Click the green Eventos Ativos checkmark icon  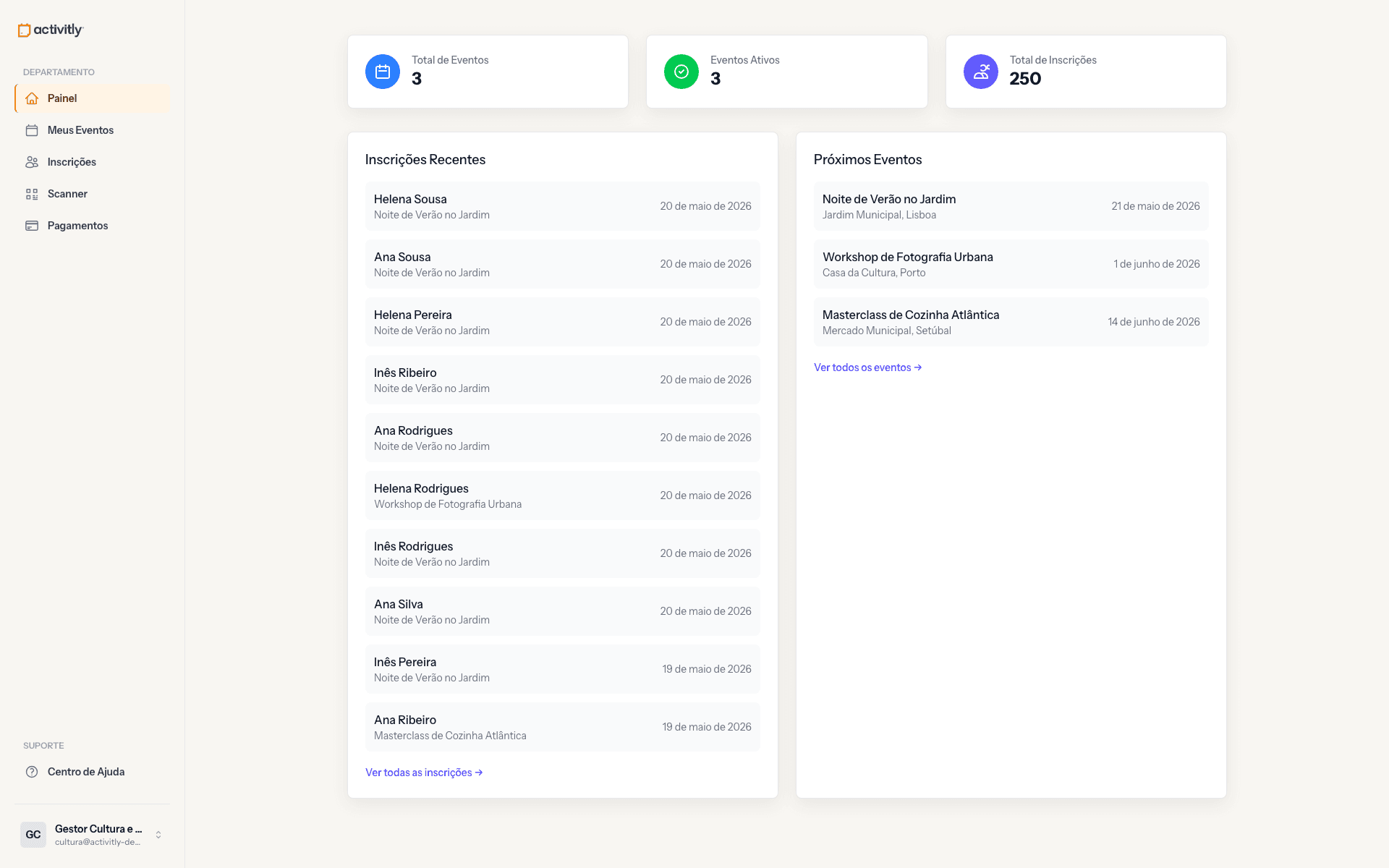tap(681, 72)
